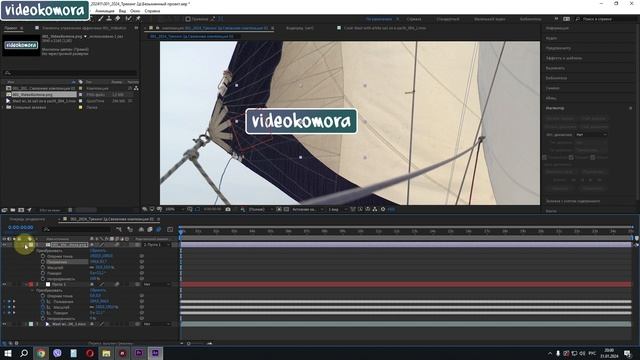
Task: Open Opera browser from the taskbar
Action: click(x=90, y=353)
